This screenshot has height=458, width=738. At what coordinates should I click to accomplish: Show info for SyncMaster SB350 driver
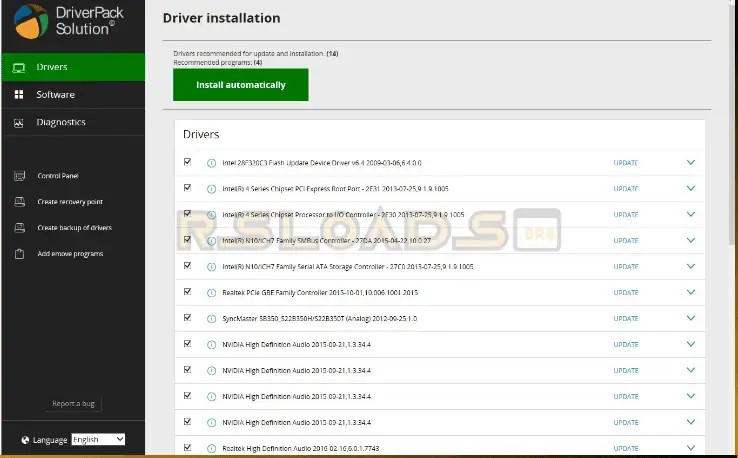(x=211, y=319)
